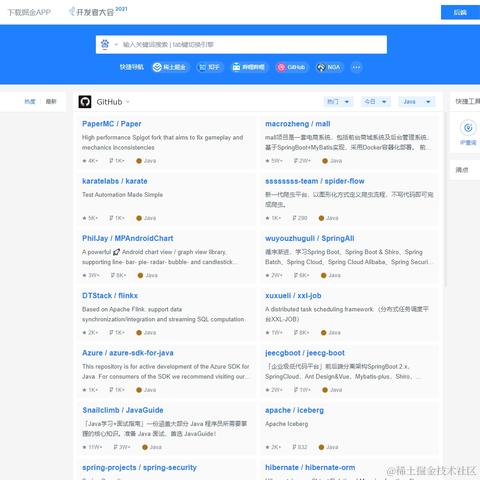The image size is (480, 480).
Task: Open the Snailclimb / JavaGuide repository
Action: pos(123,410)
